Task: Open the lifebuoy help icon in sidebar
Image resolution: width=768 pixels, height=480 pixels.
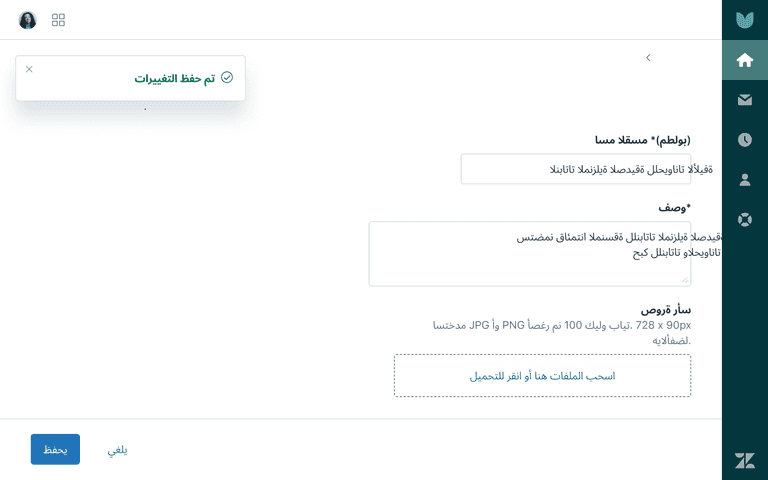Action: [x=744, y=219]
